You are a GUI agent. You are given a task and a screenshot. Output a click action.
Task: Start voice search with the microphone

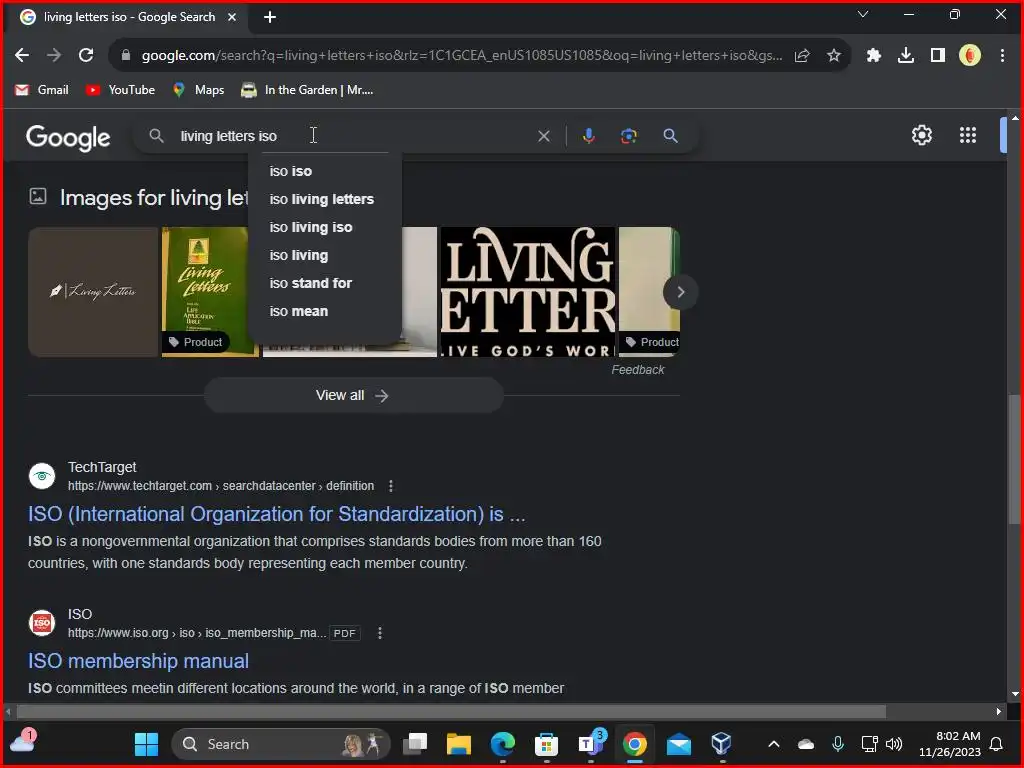click(588, 136)
